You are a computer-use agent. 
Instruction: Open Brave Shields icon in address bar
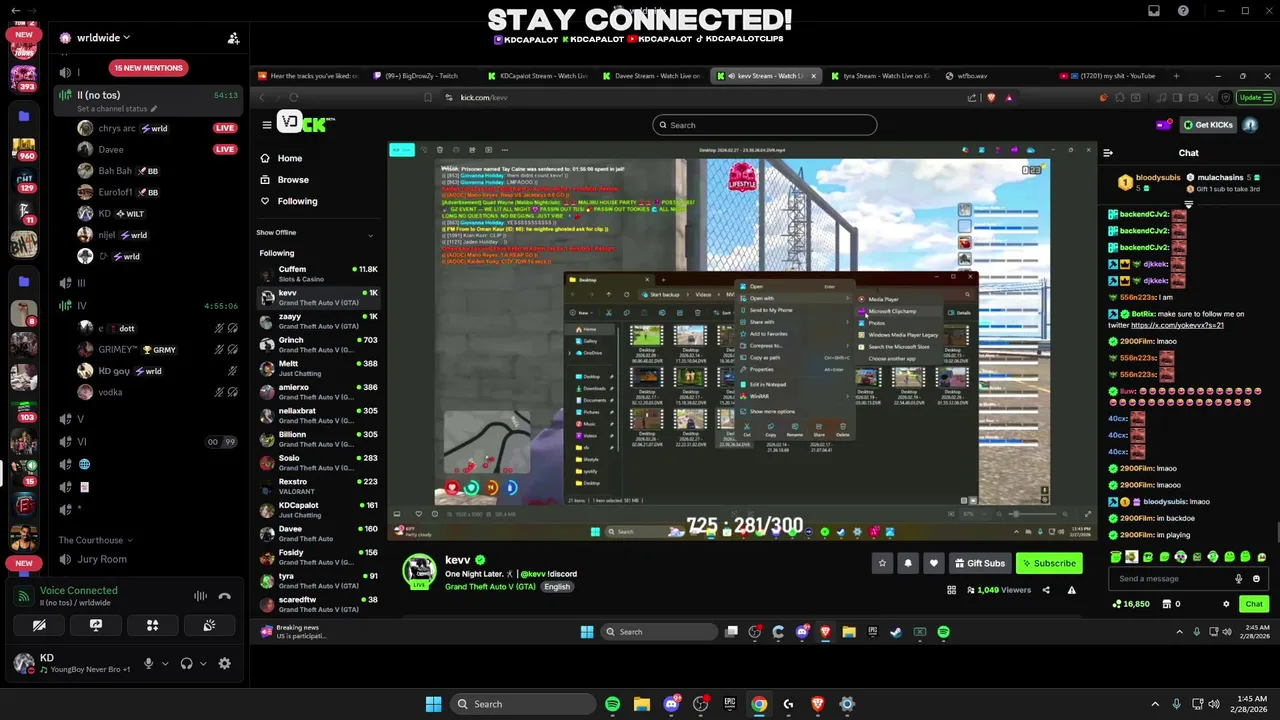tap(991, 97)
